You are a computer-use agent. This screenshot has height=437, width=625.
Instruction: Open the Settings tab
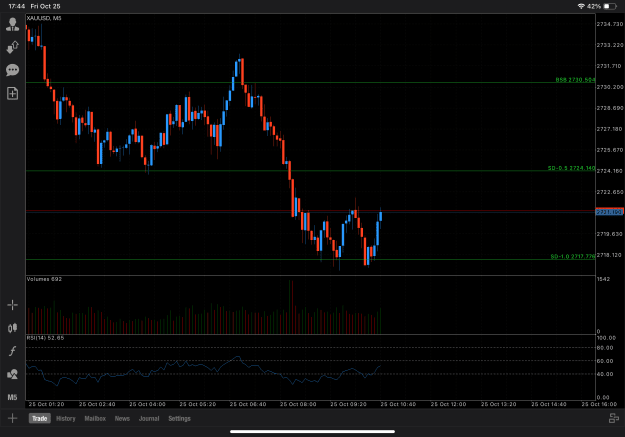[x=179, y=418]
